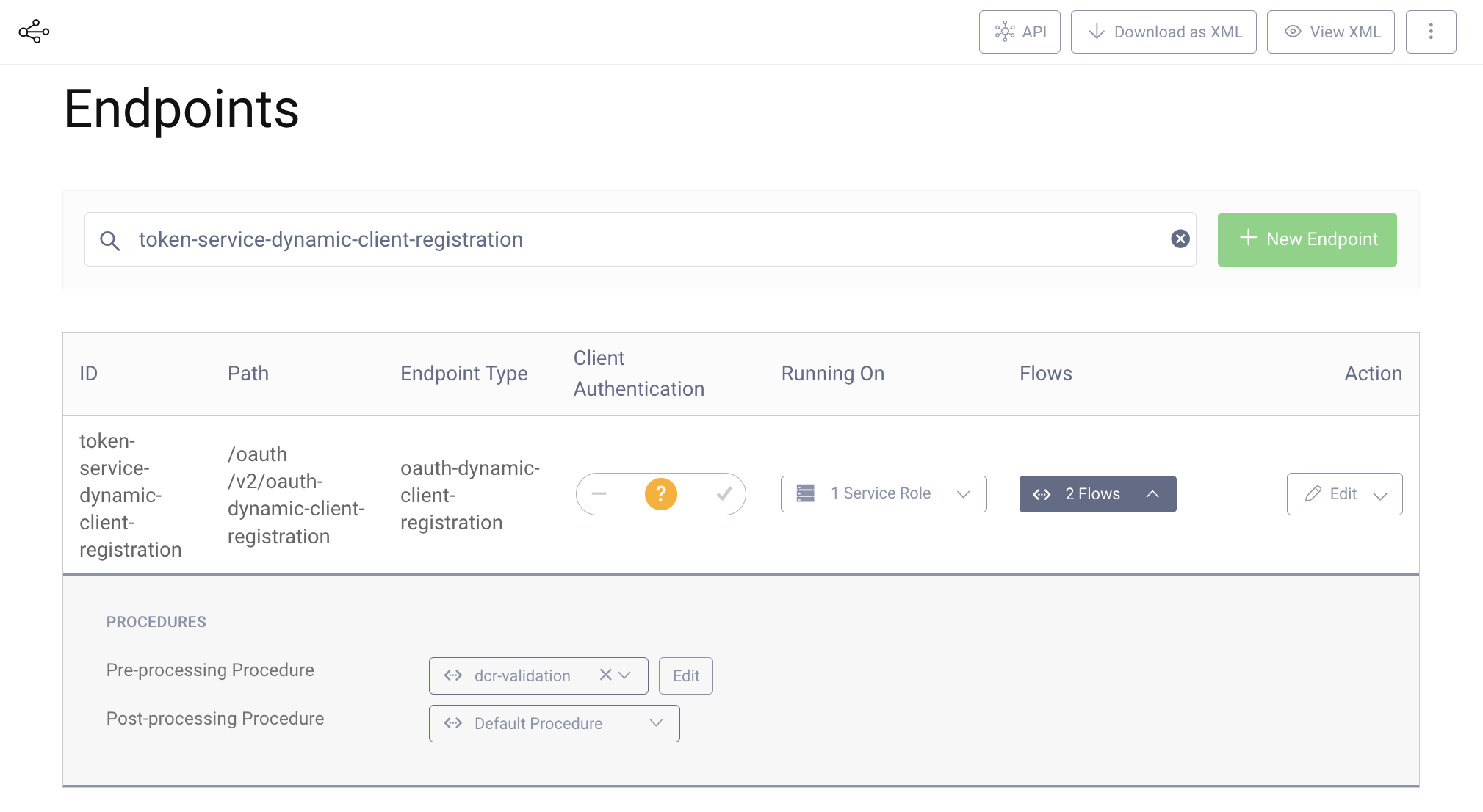Click the View XML eye icon
Screen dimensions: 1483x812
coord(1293,32)
